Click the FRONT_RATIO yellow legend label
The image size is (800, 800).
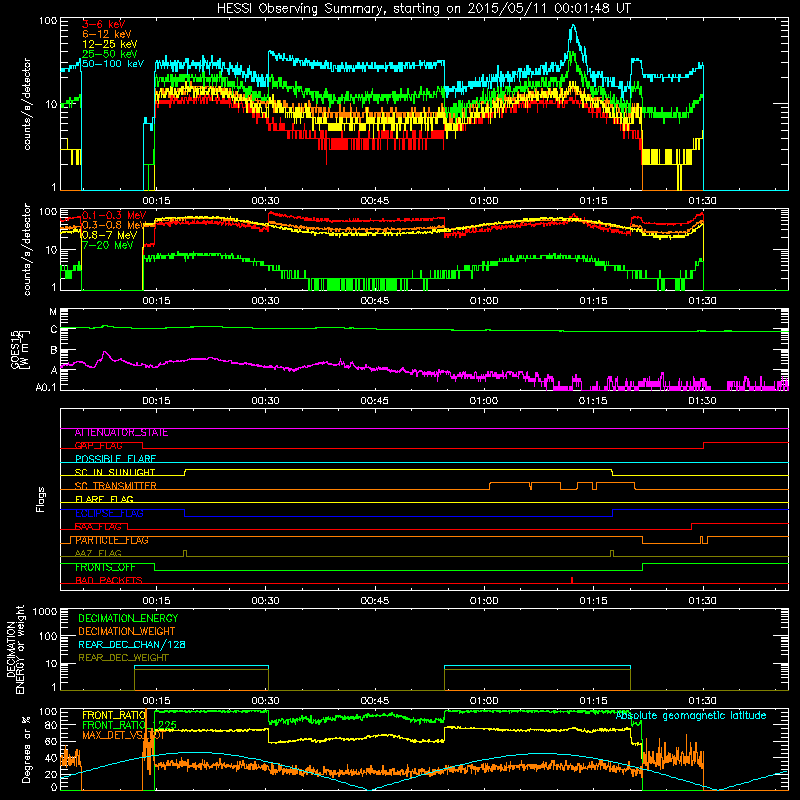[114, 715]
